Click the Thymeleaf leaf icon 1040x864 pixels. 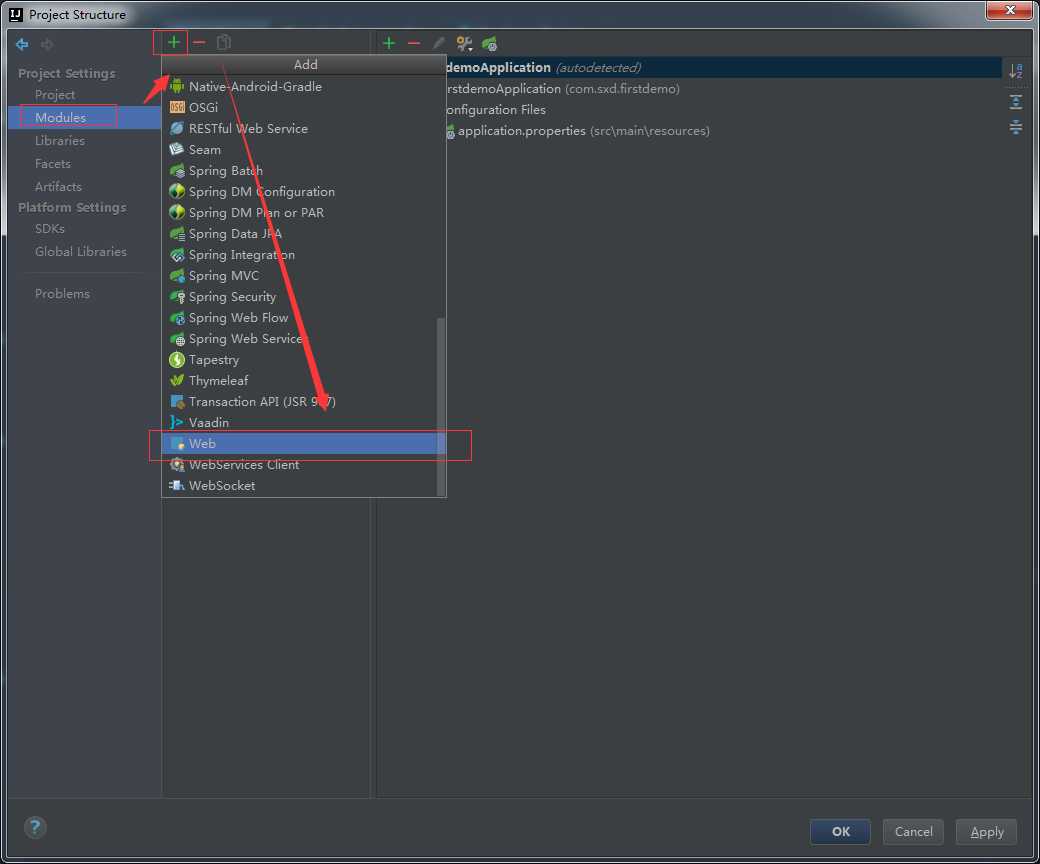click(176, 381)
